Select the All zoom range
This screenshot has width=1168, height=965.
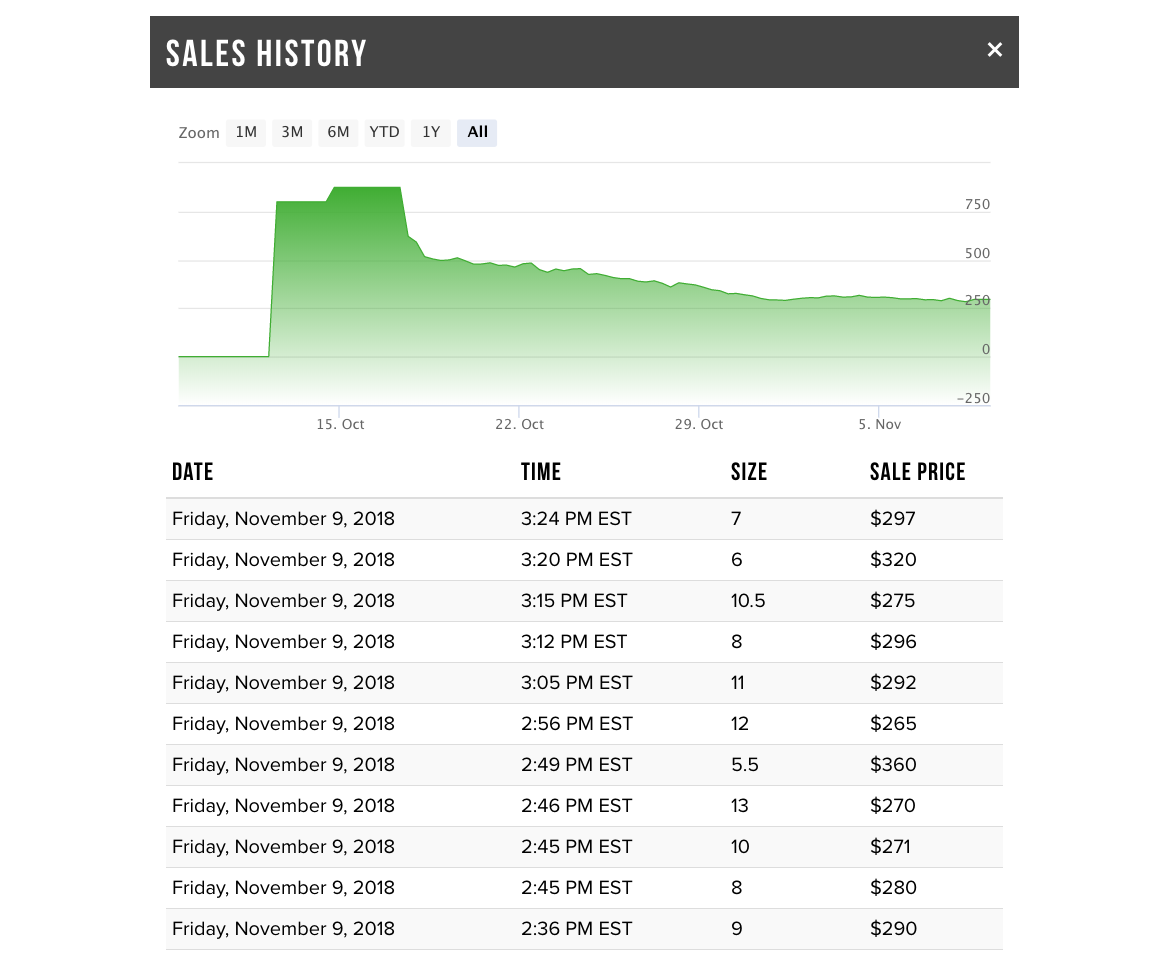(x=477, y=132)
